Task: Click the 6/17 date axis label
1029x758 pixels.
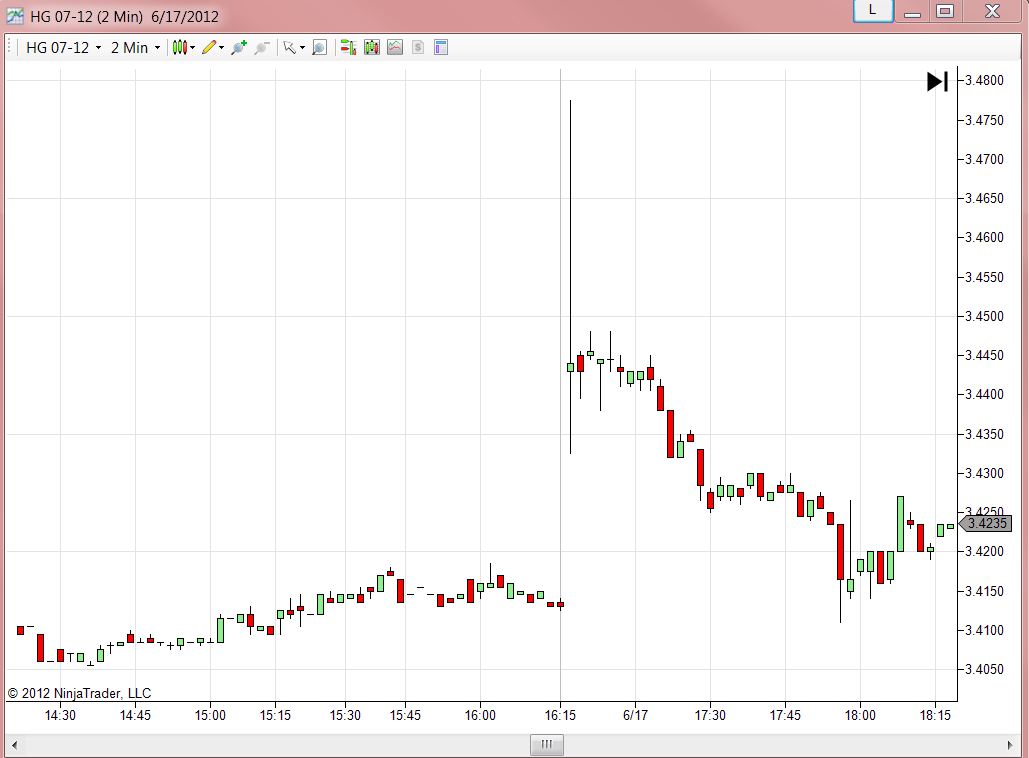Action: (635, 715)
